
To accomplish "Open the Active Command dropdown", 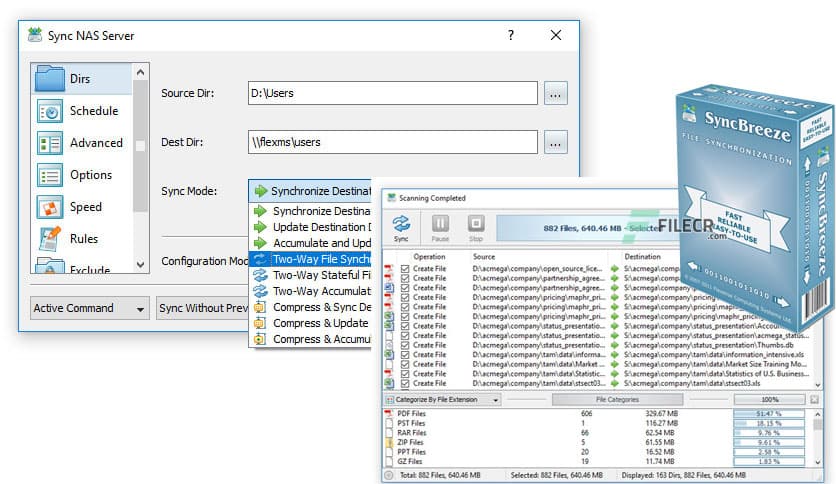I will [90, 308].
